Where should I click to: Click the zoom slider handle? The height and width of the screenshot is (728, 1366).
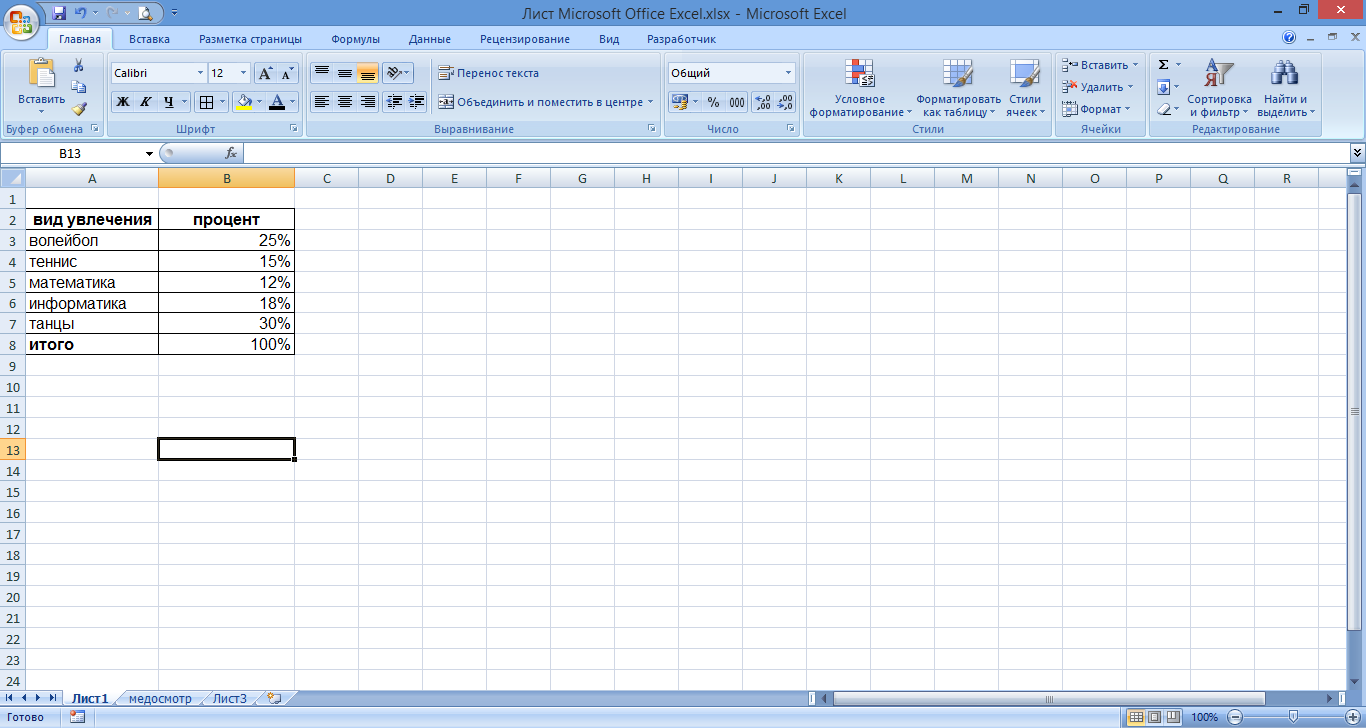click(1293, 717)
